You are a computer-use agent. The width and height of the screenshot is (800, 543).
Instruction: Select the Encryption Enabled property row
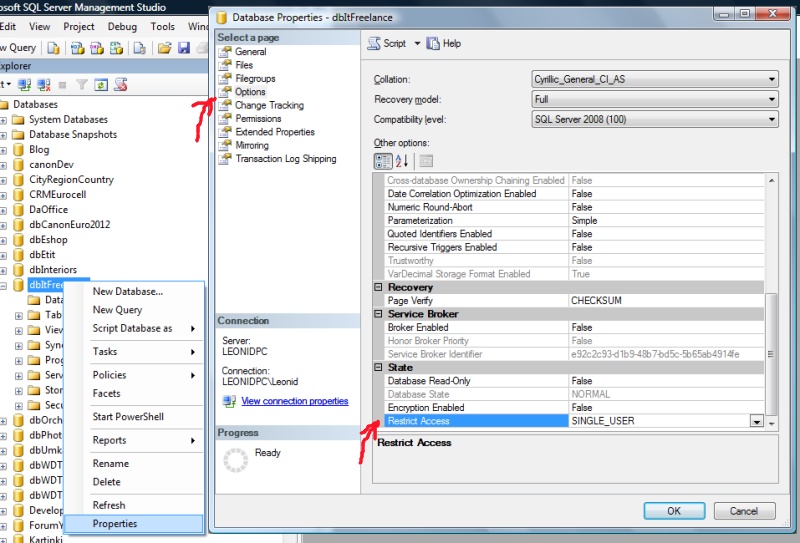tap(574, 407)
